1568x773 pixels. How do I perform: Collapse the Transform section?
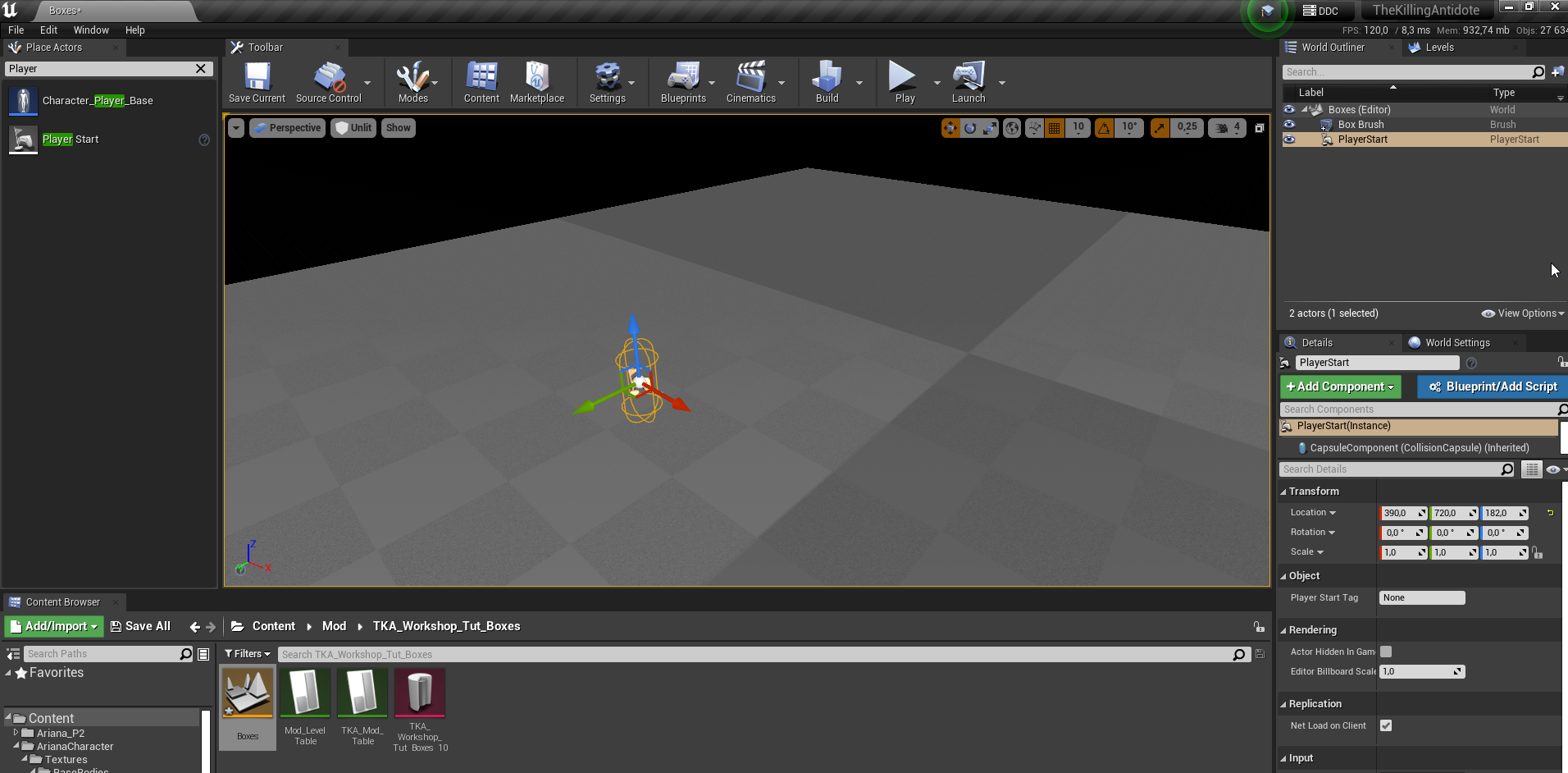pos(1283,492)
